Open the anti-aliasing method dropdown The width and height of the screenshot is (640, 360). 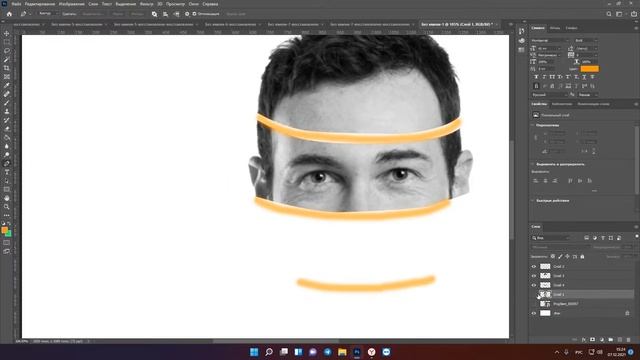589,95
